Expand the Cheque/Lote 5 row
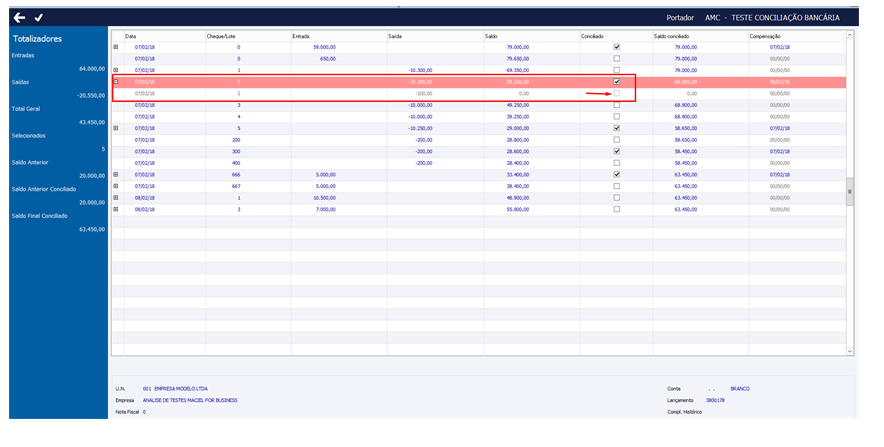The image size is (884, 447). coord(116,128)
